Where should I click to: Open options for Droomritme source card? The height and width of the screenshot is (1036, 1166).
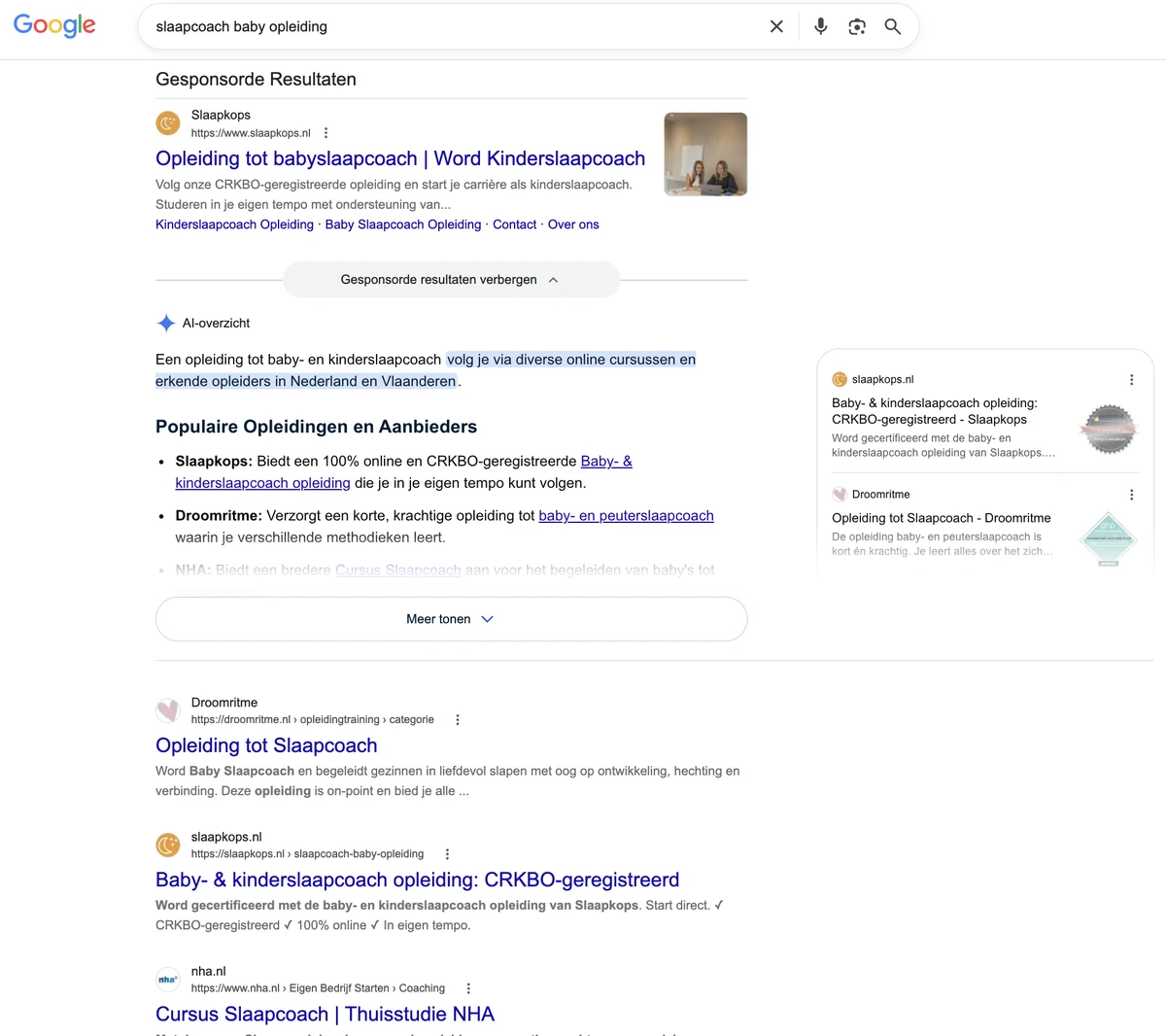1131,495
